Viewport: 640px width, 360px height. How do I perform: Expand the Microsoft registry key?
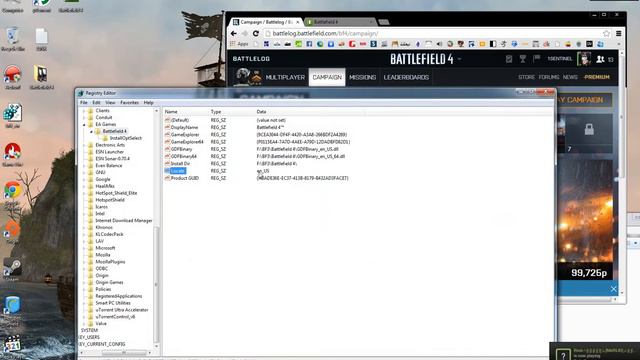point(84,248)
